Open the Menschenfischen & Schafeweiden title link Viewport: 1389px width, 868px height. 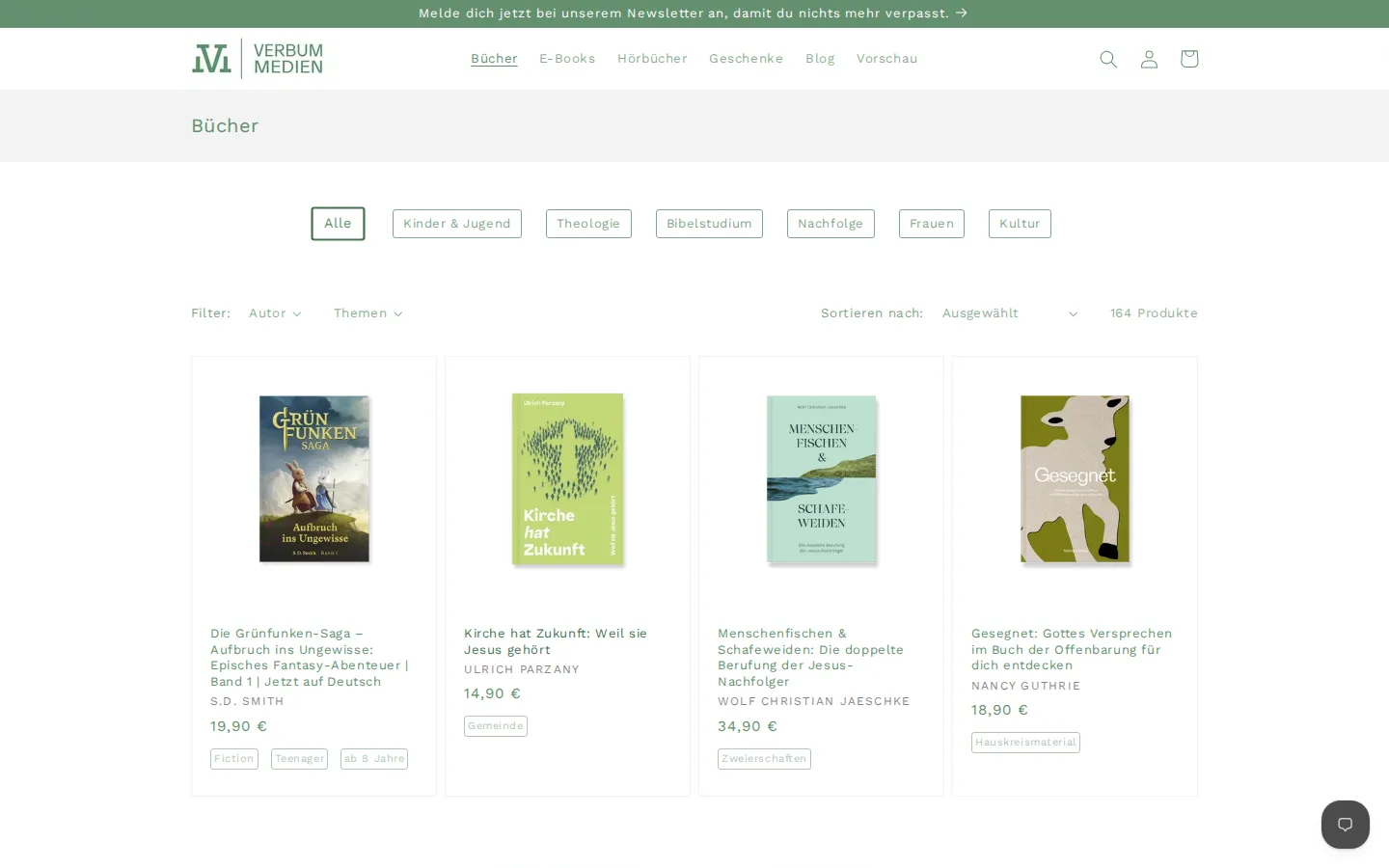pyautogui.click(x=811, y=658)
